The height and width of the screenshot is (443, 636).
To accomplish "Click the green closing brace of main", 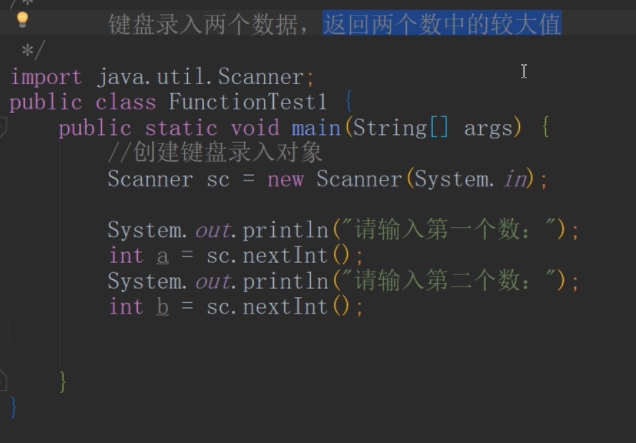I will [64, 381].
